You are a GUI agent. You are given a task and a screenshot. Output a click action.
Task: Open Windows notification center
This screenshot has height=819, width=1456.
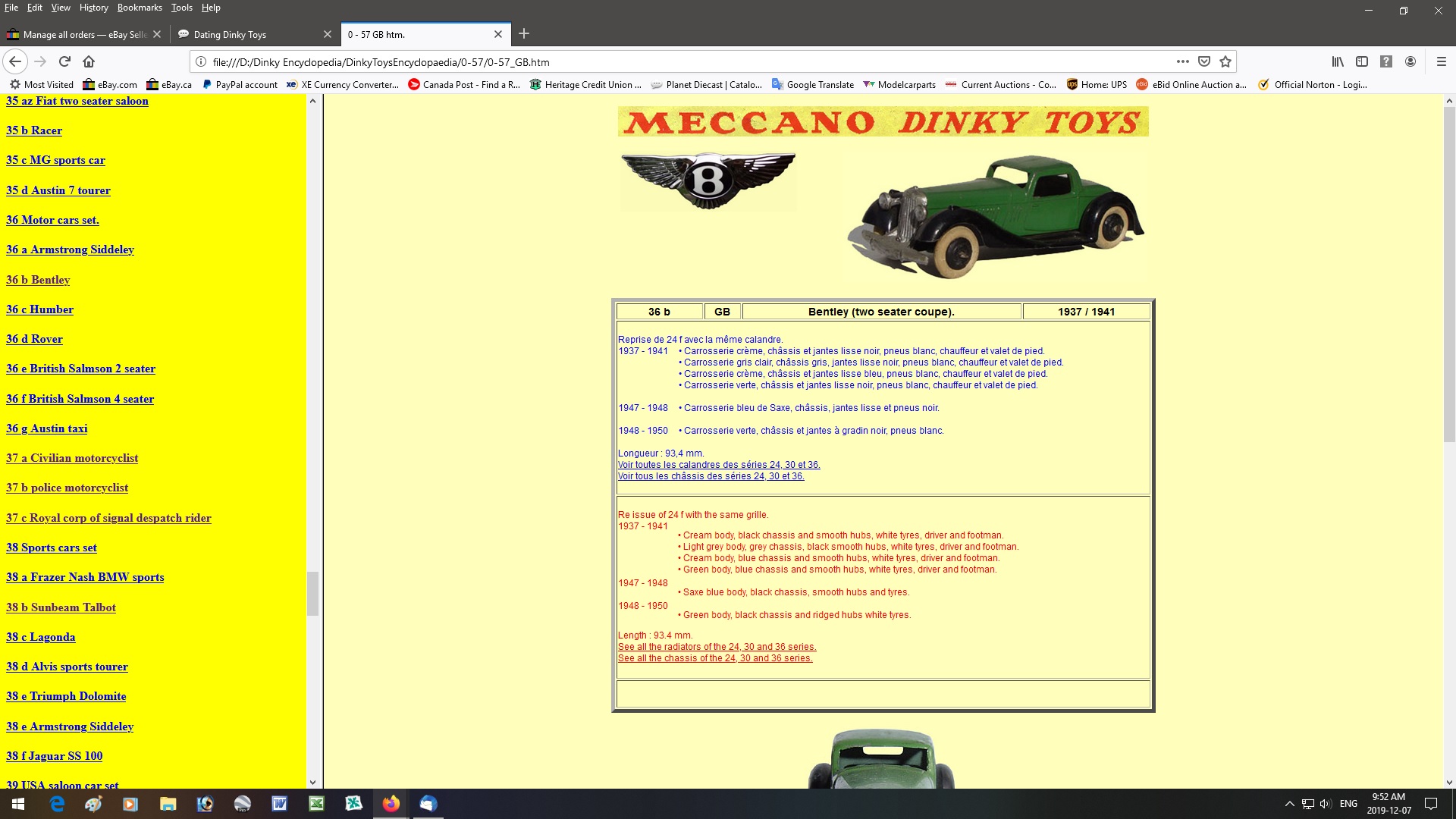click(1431, 804)
